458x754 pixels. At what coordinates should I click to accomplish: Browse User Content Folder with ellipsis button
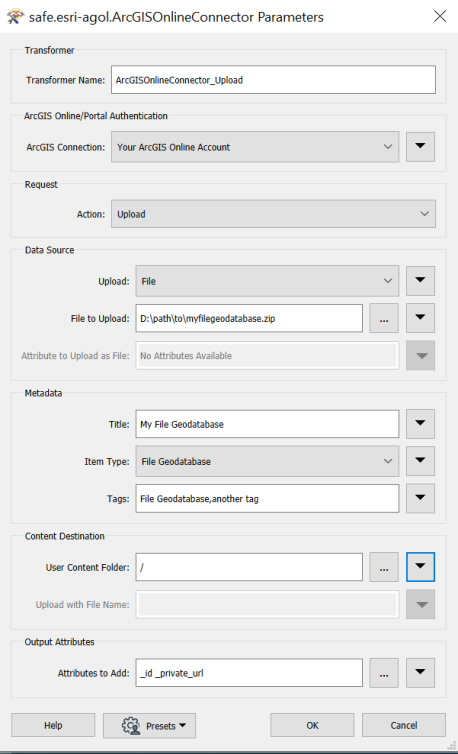point(383,567)
